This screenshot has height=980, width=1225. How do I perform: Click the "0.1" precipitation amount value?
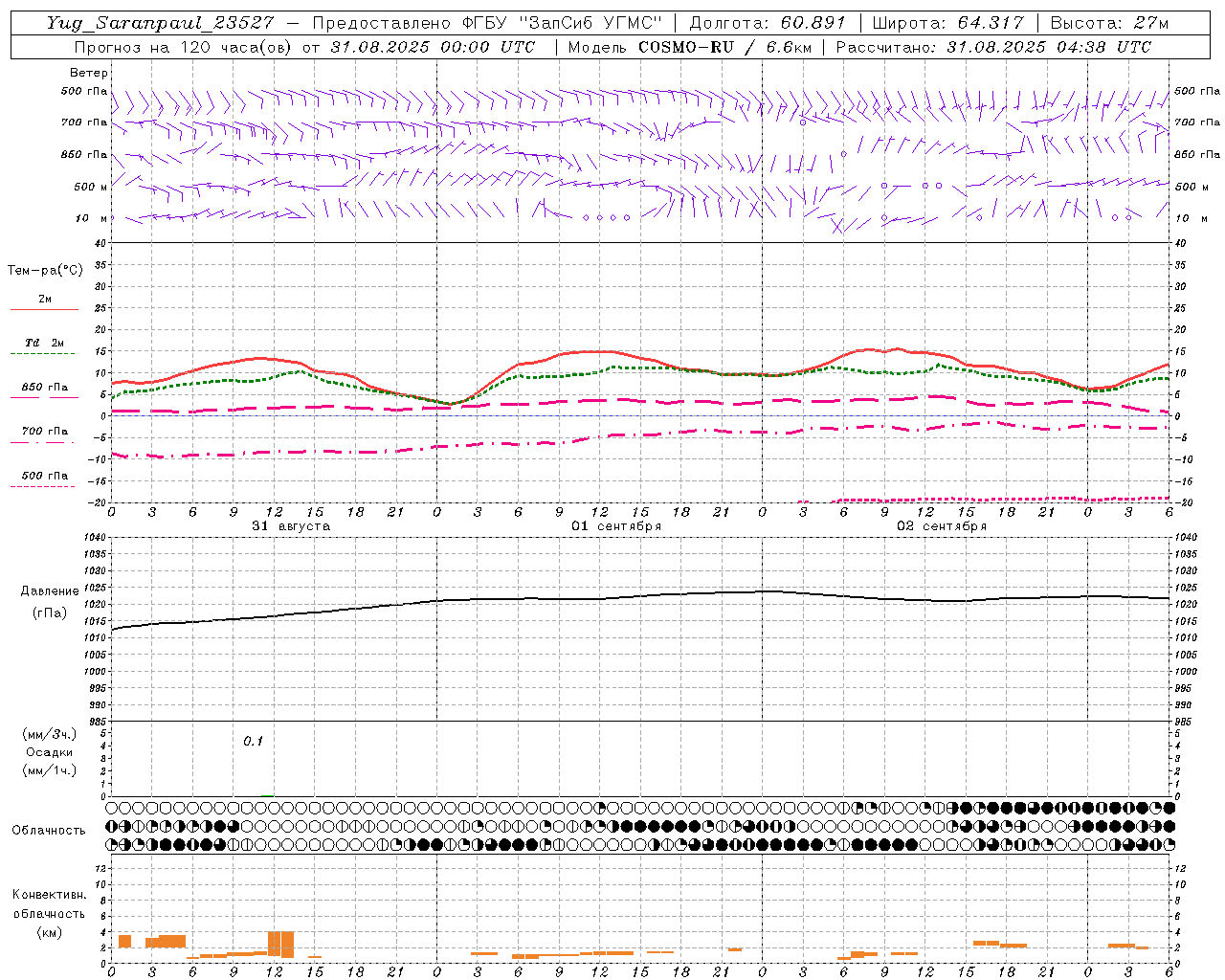pos(253,741)
